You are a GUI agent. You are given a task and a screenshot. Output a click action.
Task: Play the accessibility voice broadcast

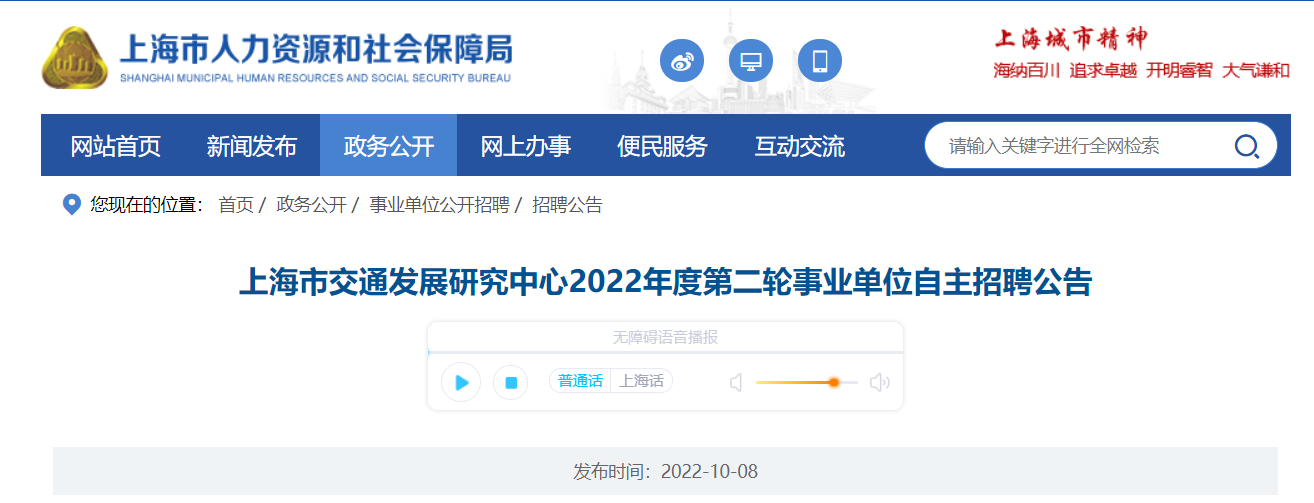[x=461, y=382]
